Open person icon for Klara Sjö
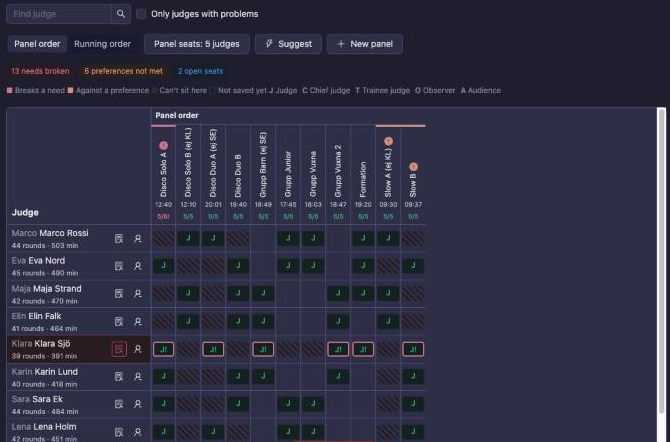The height and width of the screenshot is (442, 670). coord(138,349)
